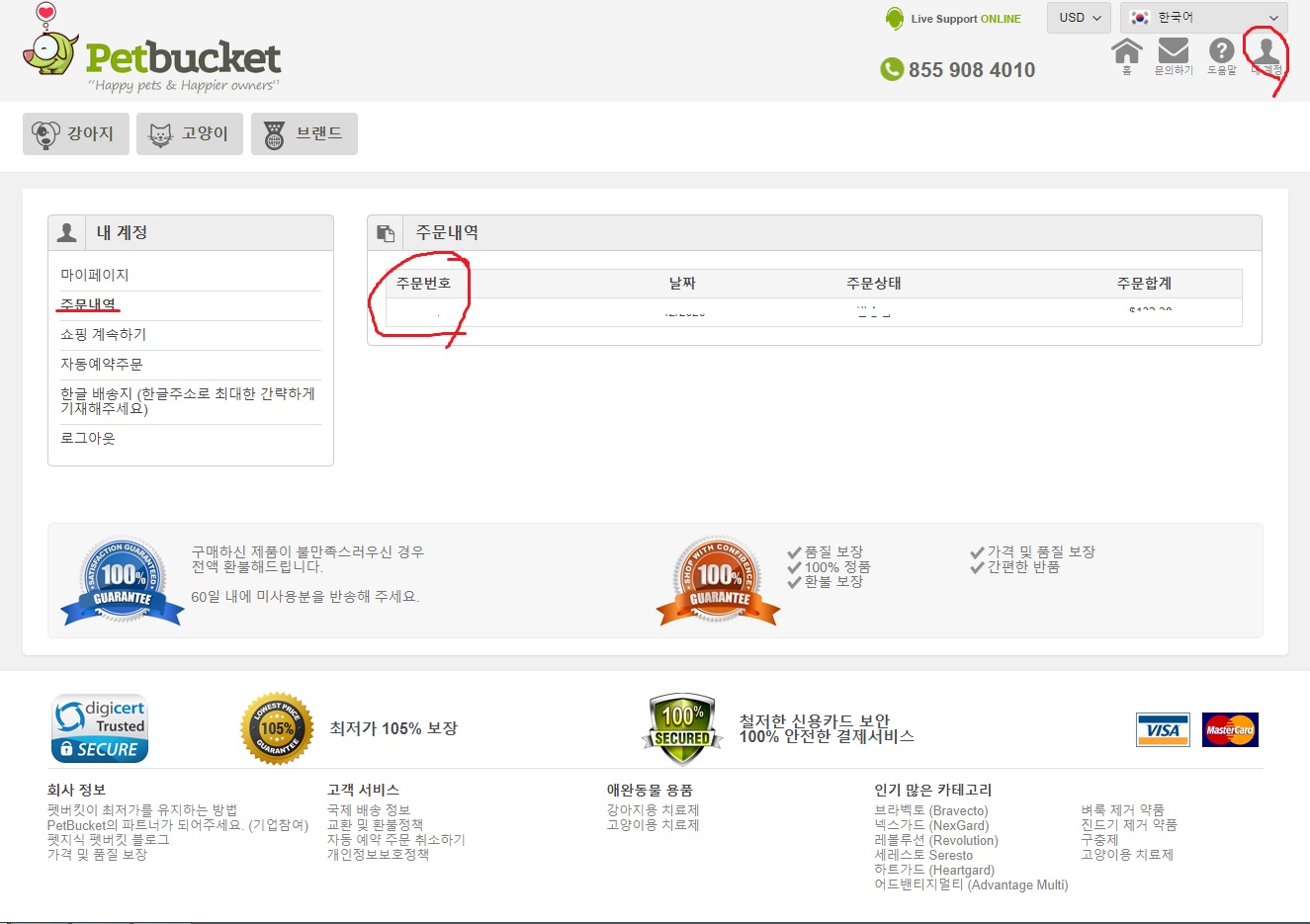The width and height of the screenshot is (1310, 924).
Task: Open the 강아지 category tab
Action: coord(76,133)
